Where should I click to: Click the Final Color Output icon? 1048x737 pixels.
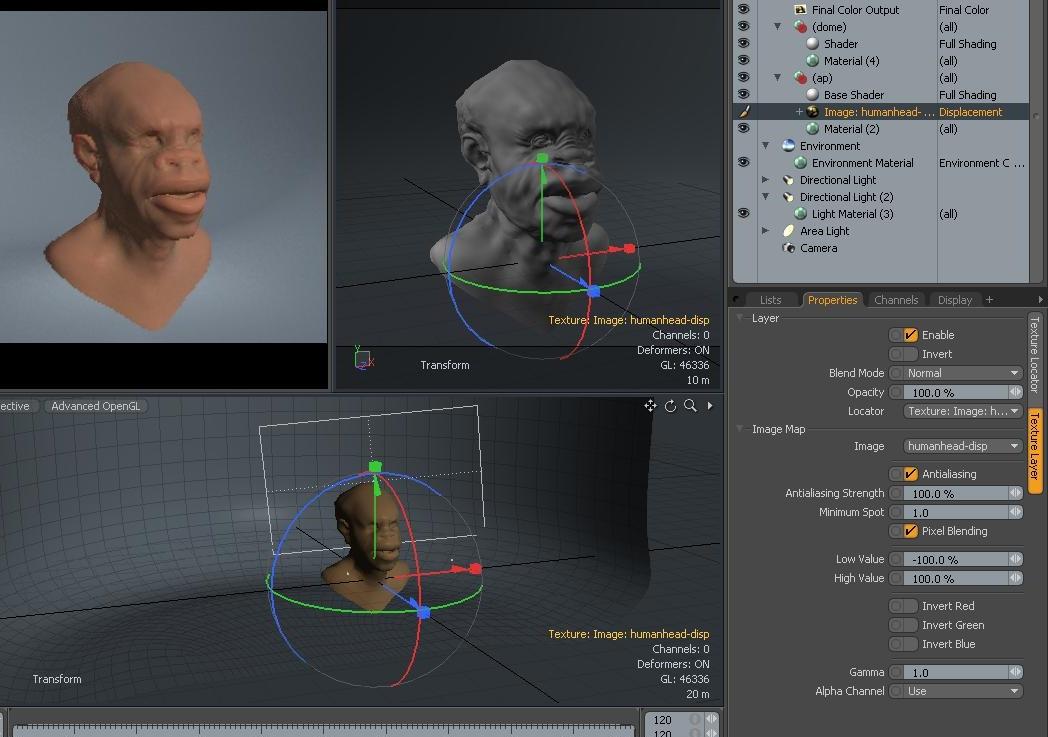(800, 10)
